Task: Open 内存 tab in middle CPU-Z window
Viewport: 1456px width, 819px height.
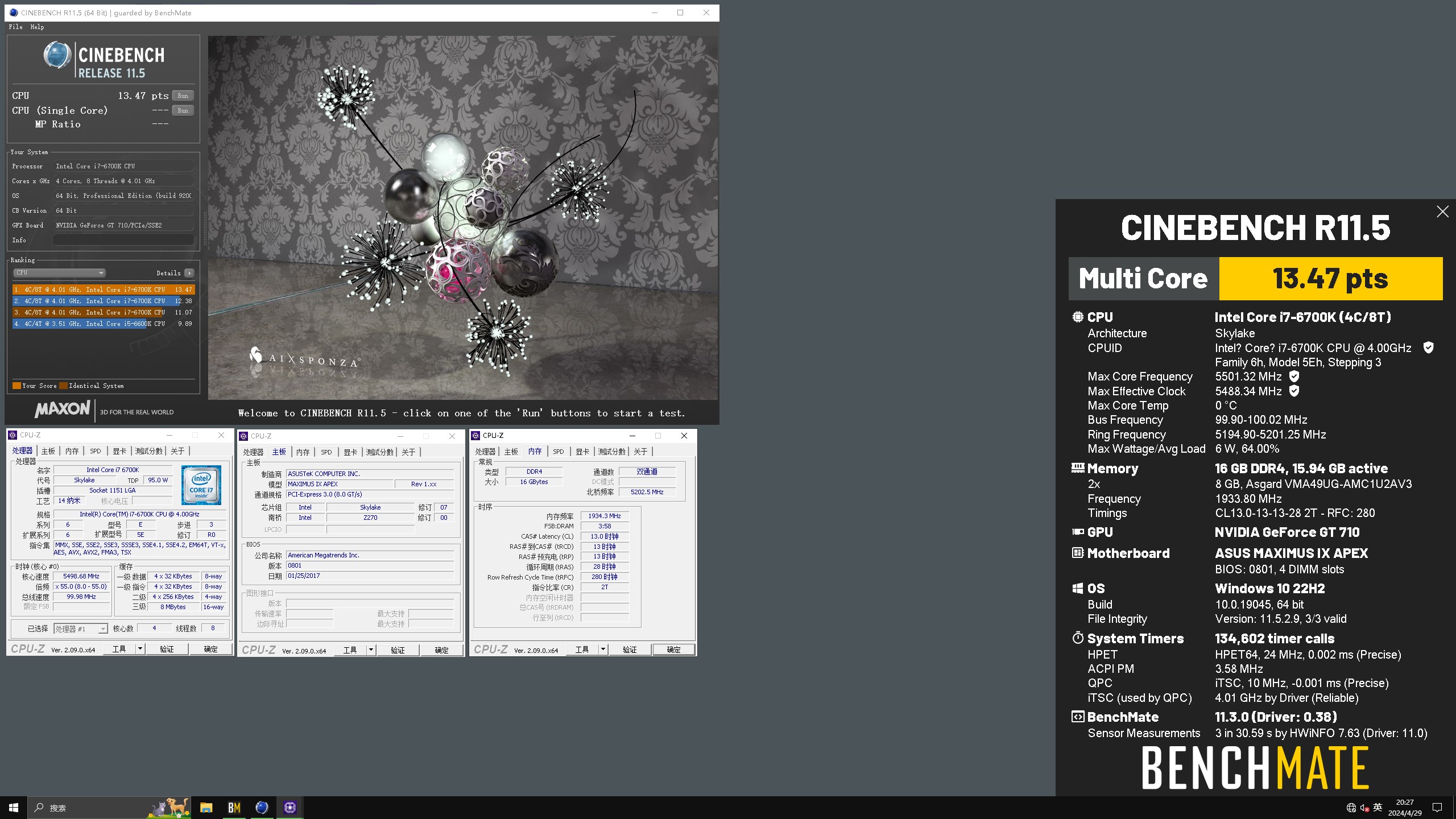Action: tap(303, 452)
